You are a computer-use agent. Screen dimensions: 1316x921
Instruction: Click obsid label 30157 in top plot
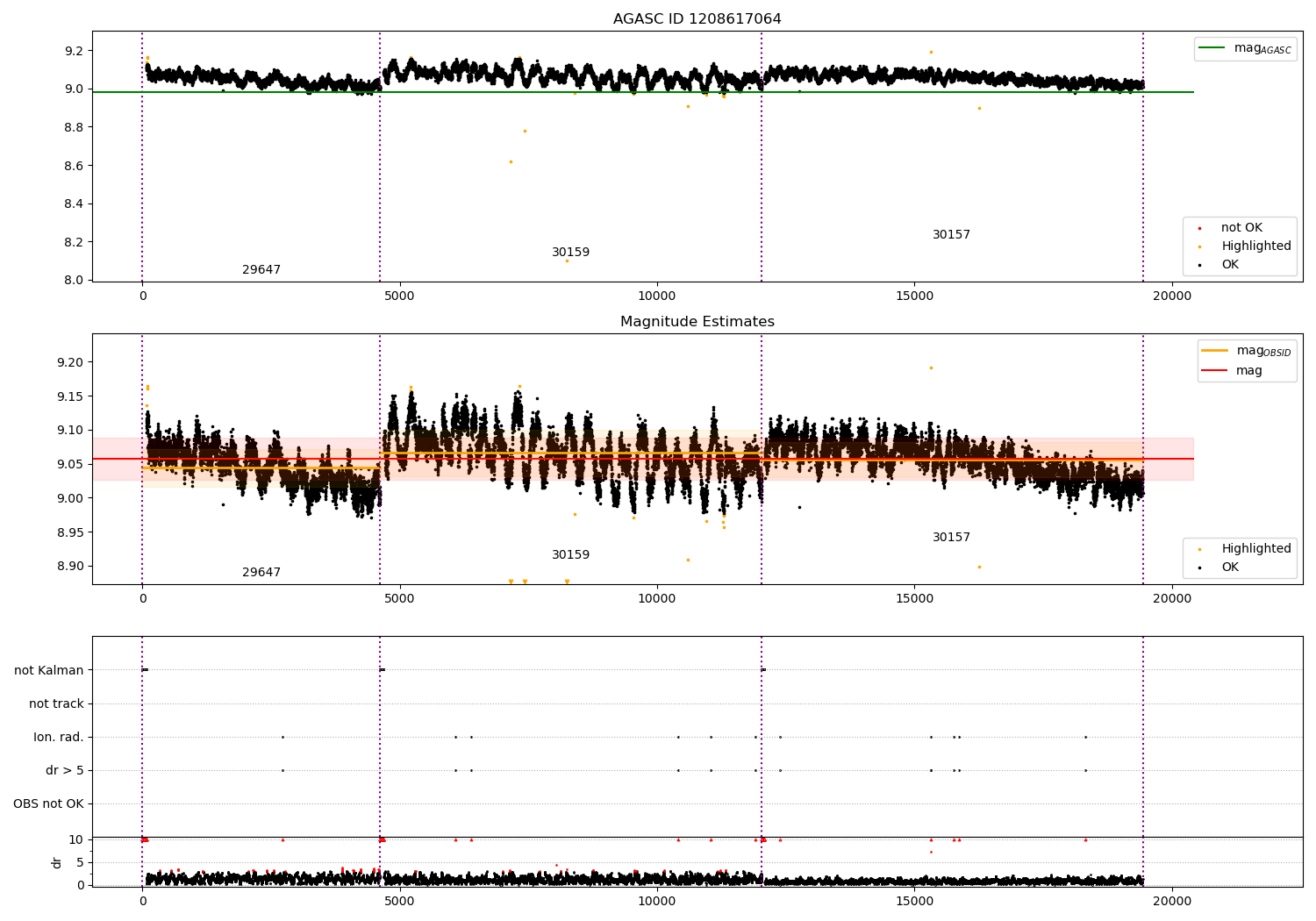pos(951,235)
